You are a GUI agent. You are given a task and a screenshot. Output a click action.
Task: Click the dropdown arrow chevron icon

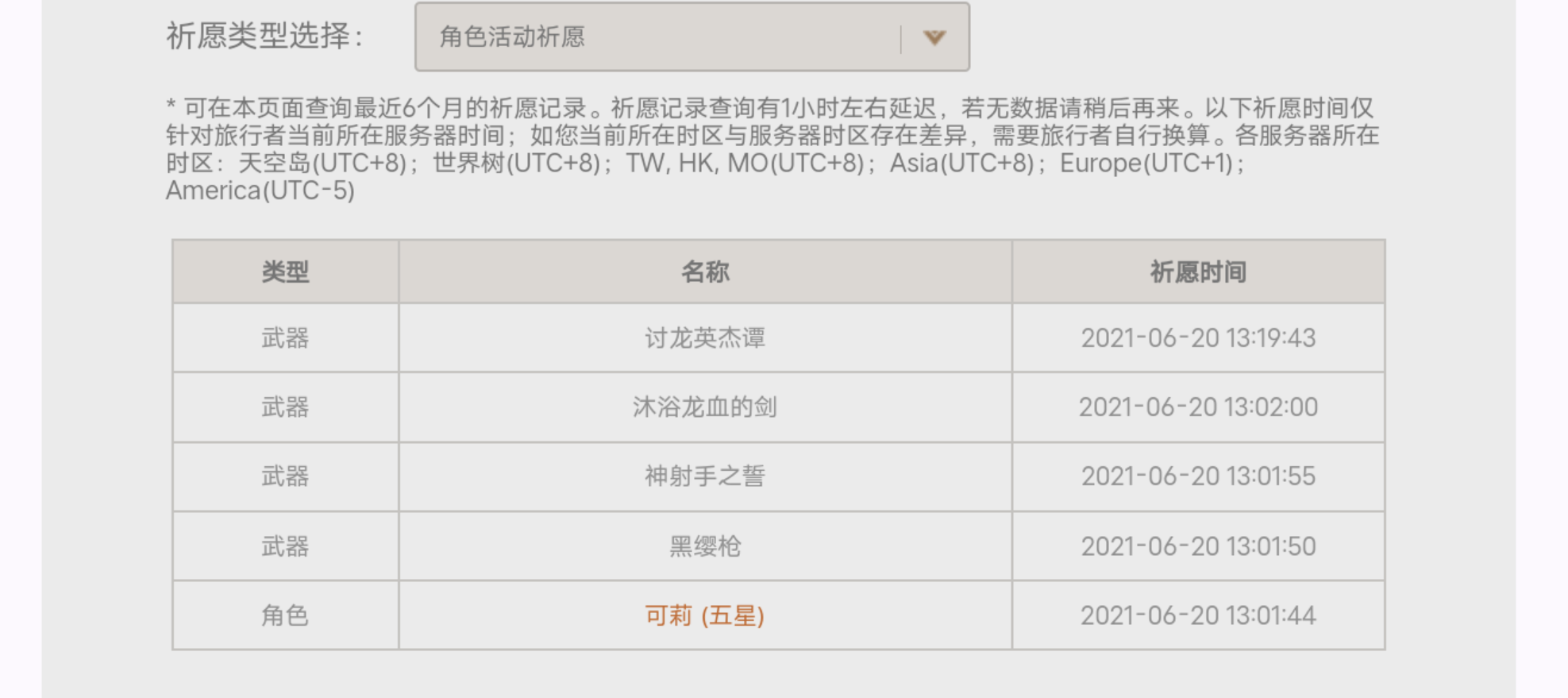[x=934, y=37]
